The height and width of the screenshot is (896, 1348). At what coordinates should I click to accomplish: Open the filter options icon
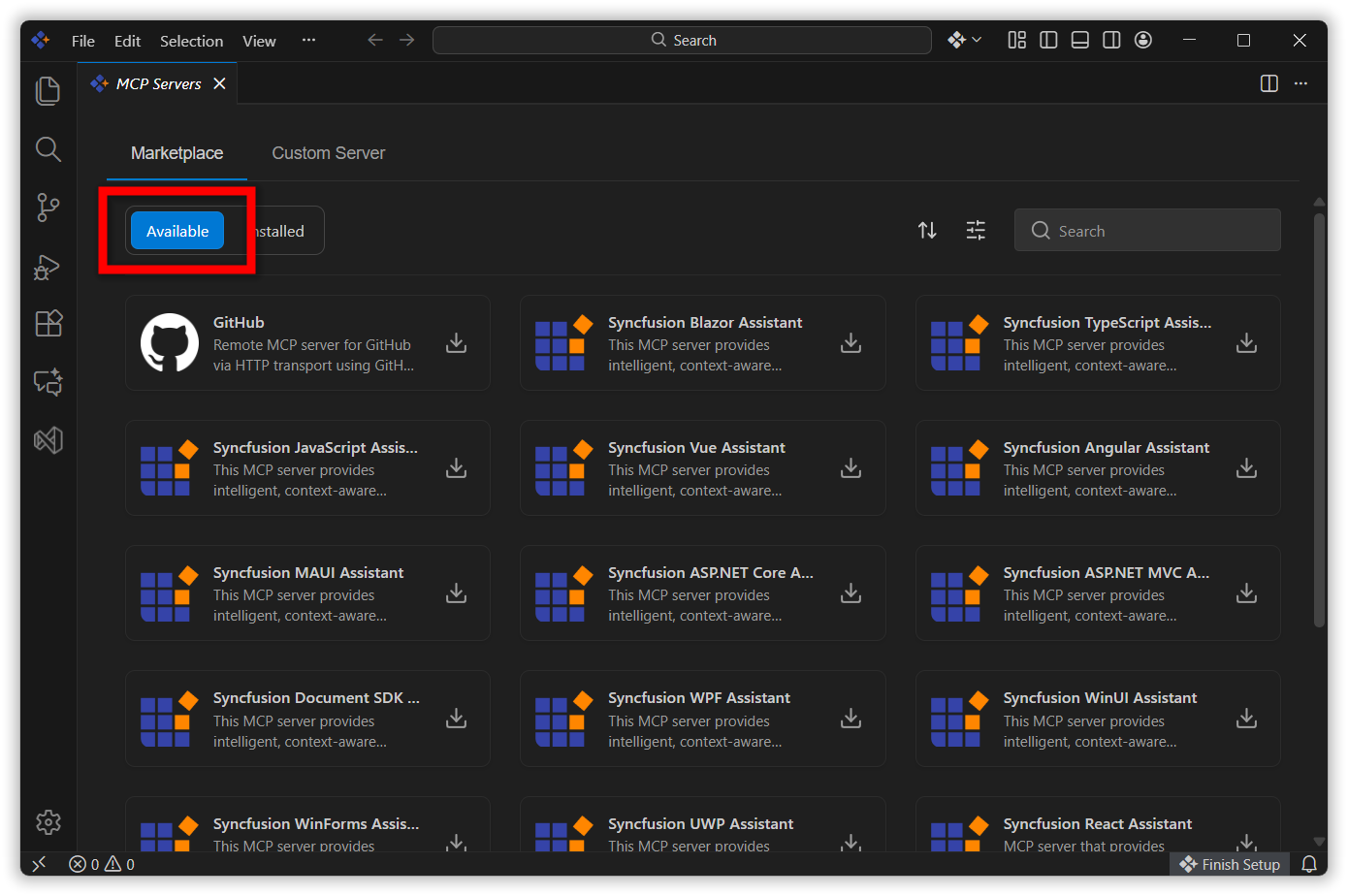pyautogui.click(x=976, y=231)
